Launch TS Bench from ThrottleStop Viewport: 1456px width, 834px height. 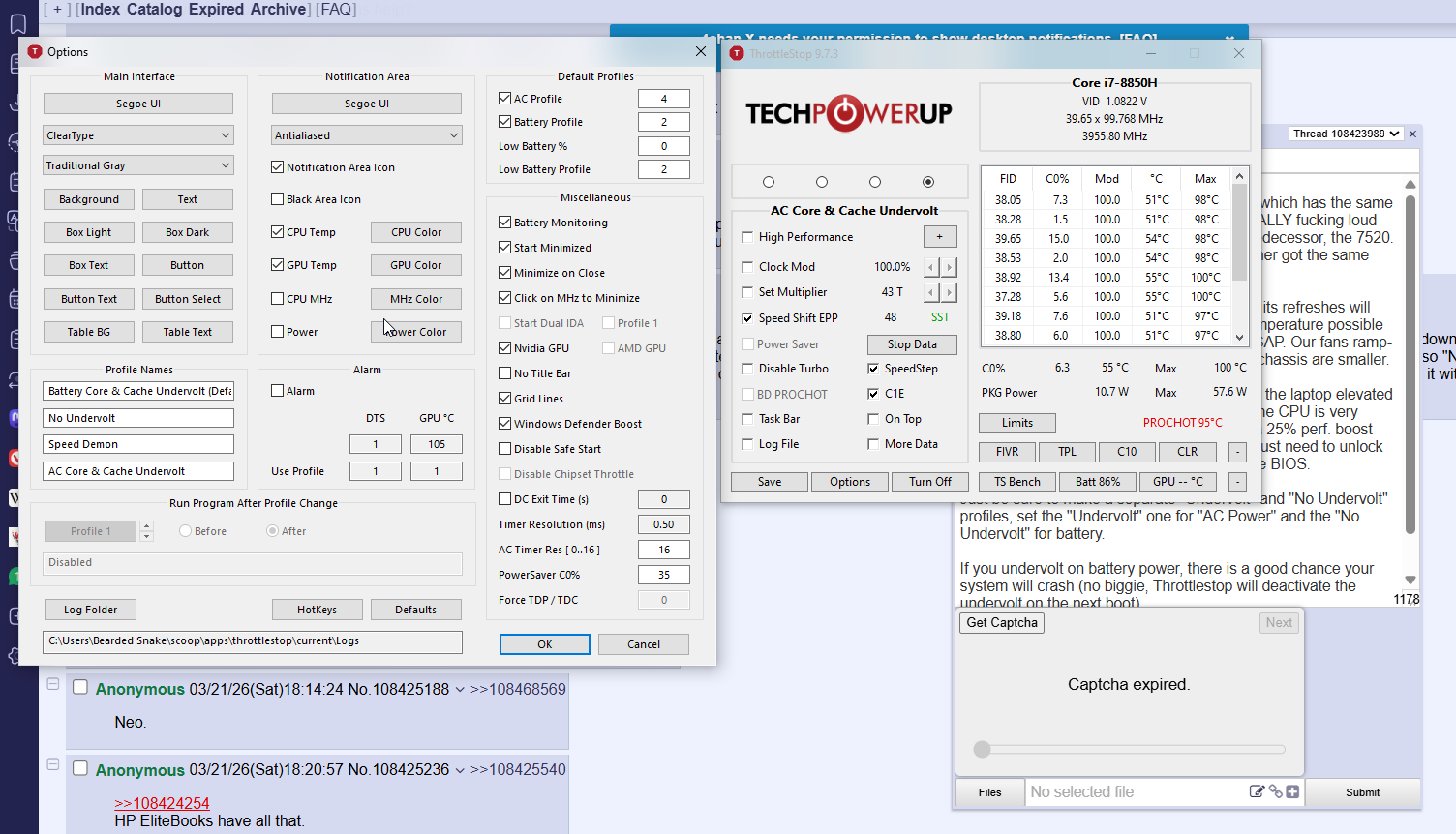(x=1017, y=482)
